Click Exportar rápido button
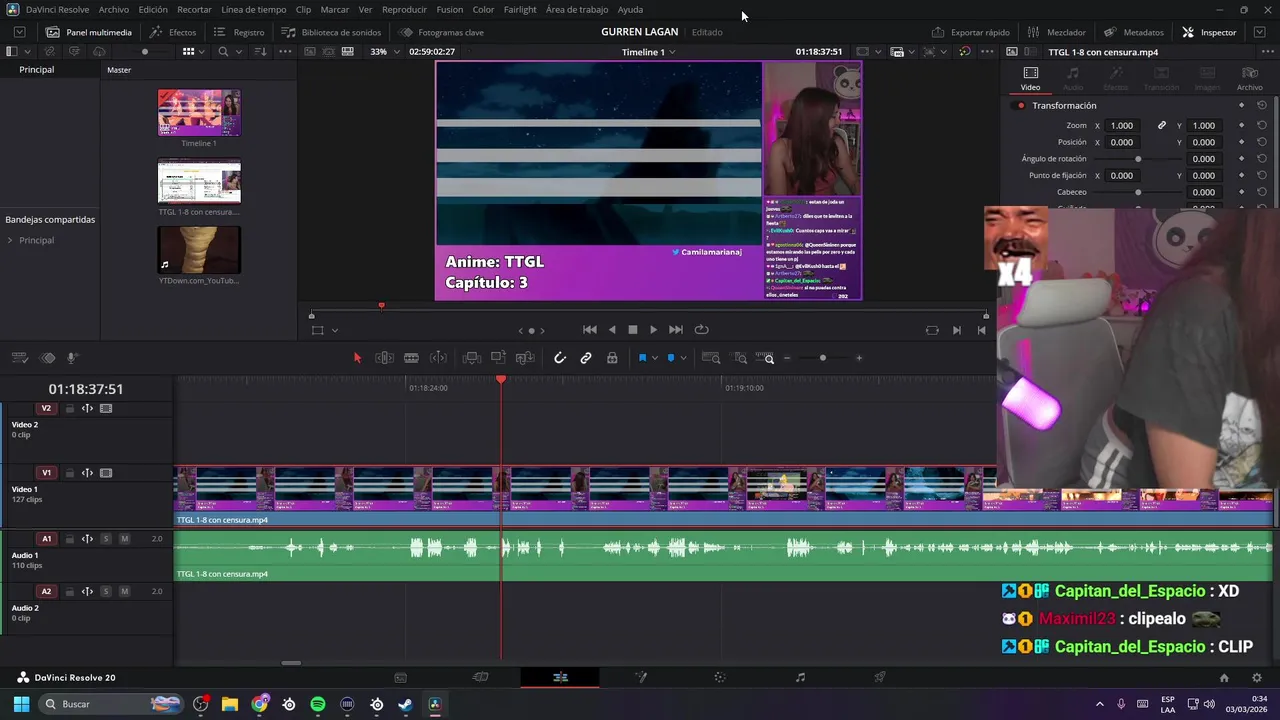The height and width of the screenshot is (720, 1280). pos(971,32)
